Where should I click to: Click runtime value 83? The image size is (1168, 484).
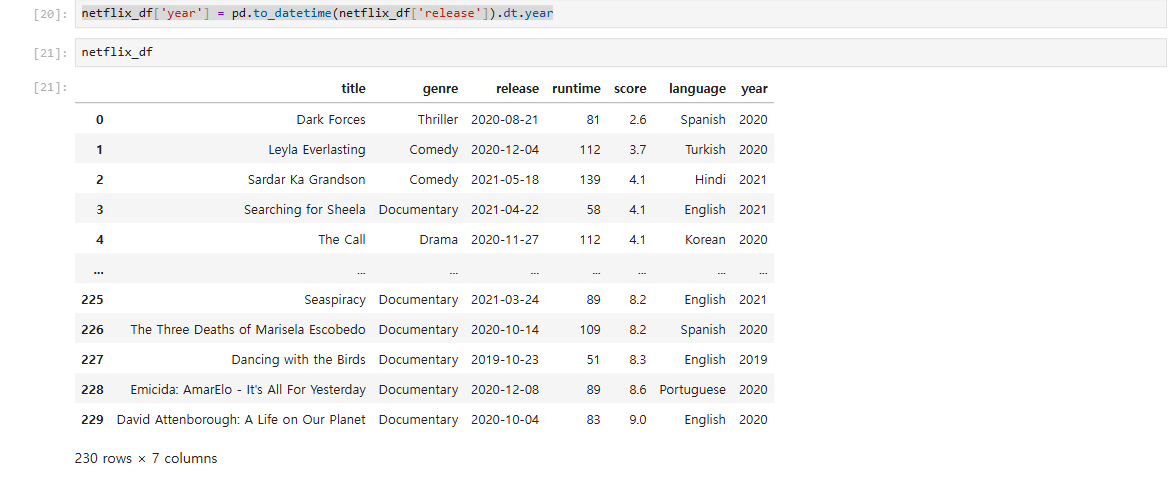(x=593, y=419)
